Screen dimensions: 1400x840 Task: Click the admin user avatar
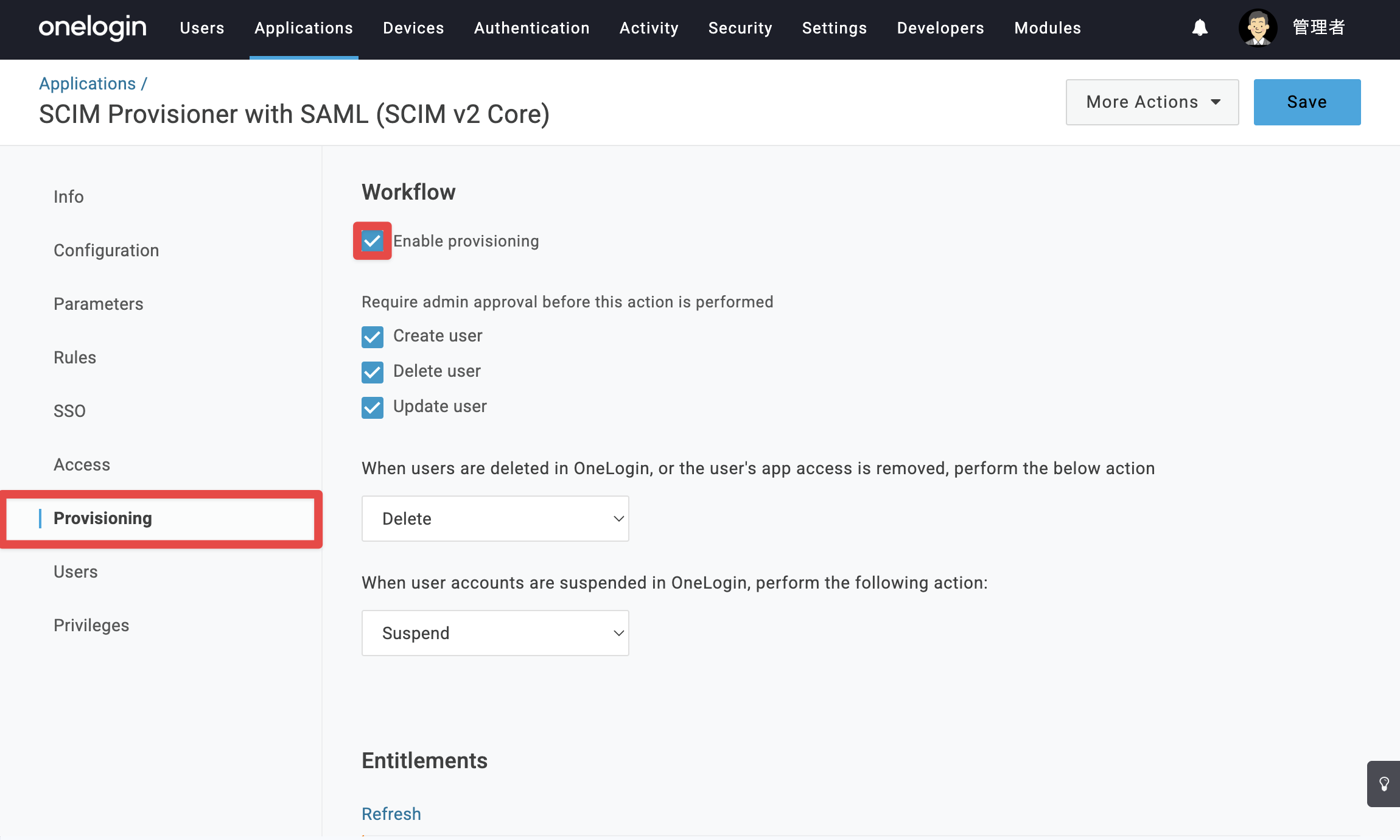(1258, 27)
